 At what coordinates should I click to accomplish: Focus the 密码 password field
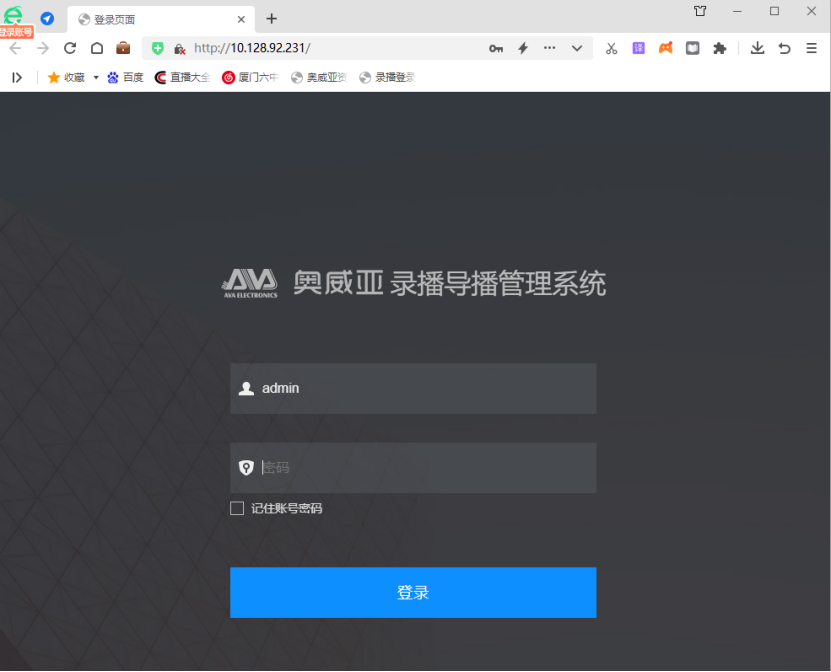(x=413, y=467)
